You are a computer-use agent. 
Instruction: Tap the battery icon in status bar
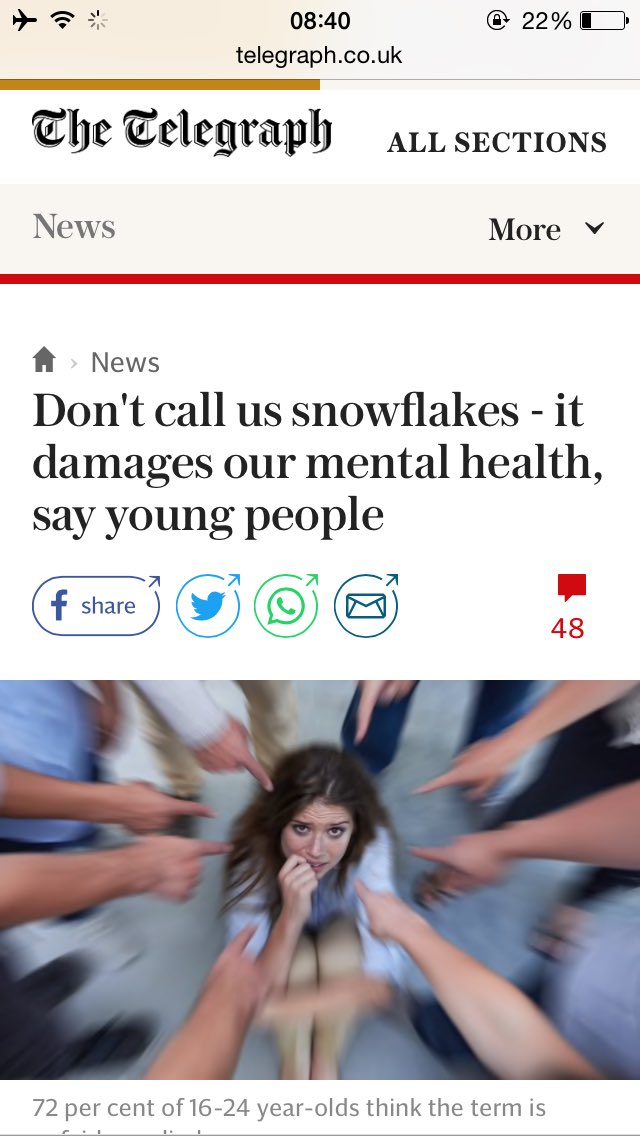tap(604, 21)
